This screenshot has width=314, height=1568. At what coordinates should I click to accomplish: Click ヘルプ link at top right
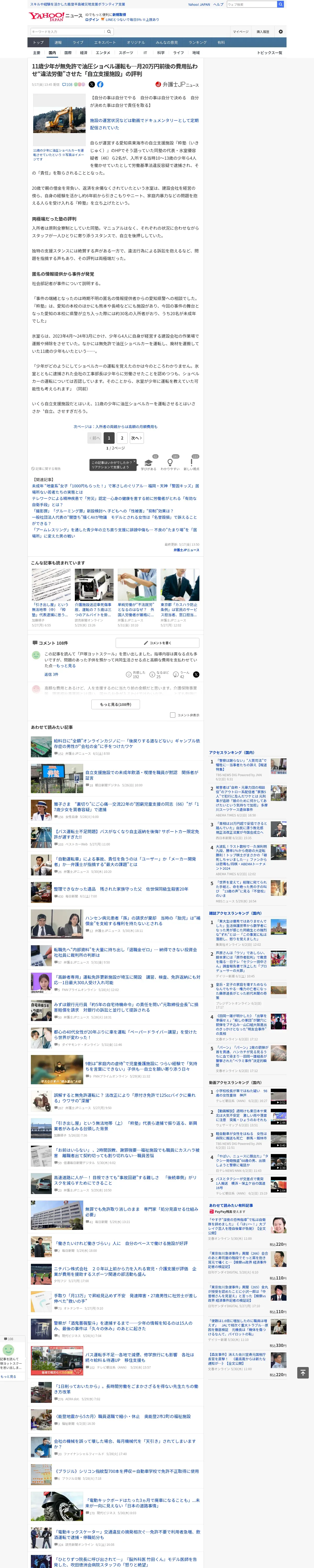218,4
